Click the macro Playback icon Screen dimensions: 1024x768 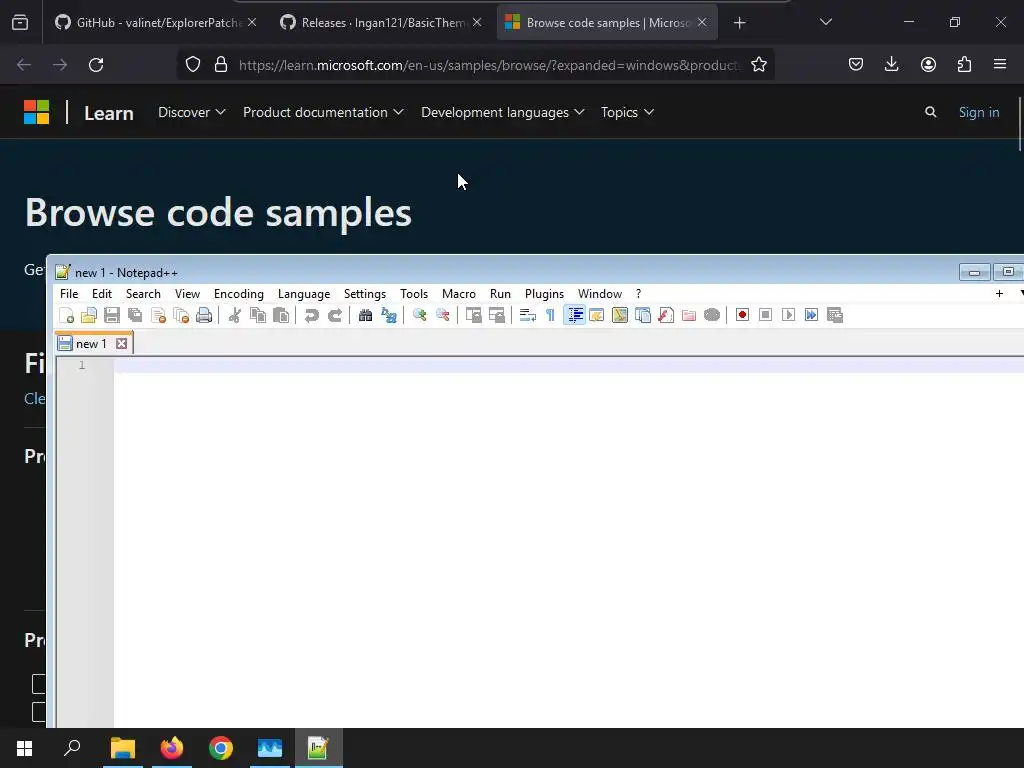tap(789, 315)
